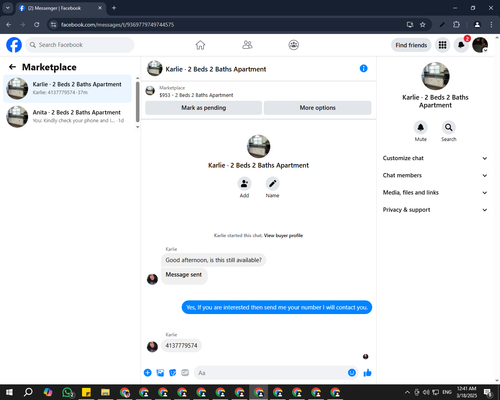Open the notifications bell with badge

[x=461, y=45]
